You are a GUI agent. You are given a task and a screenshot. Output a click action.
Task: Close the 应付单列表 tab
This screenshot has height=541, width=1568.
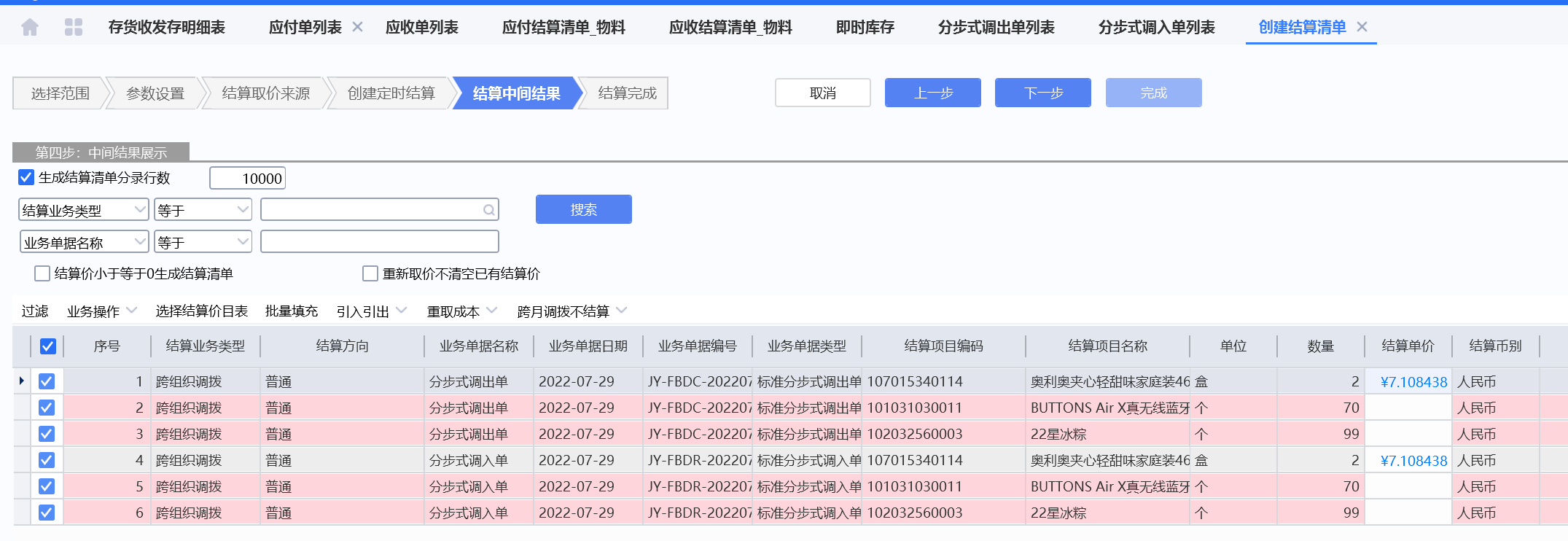click(357, 27)
